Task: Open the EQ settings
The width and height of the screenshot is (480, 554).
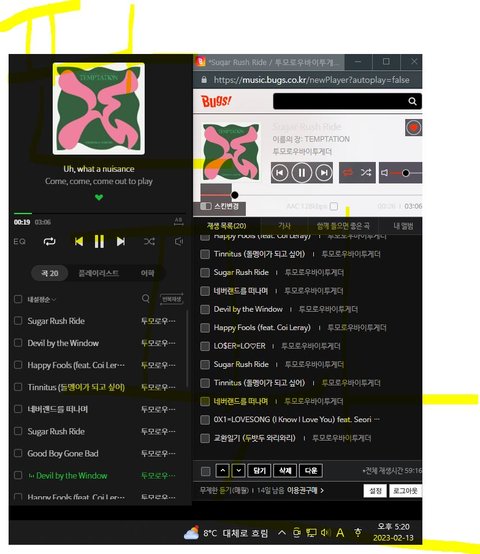Action: click(x=19, y=241)
